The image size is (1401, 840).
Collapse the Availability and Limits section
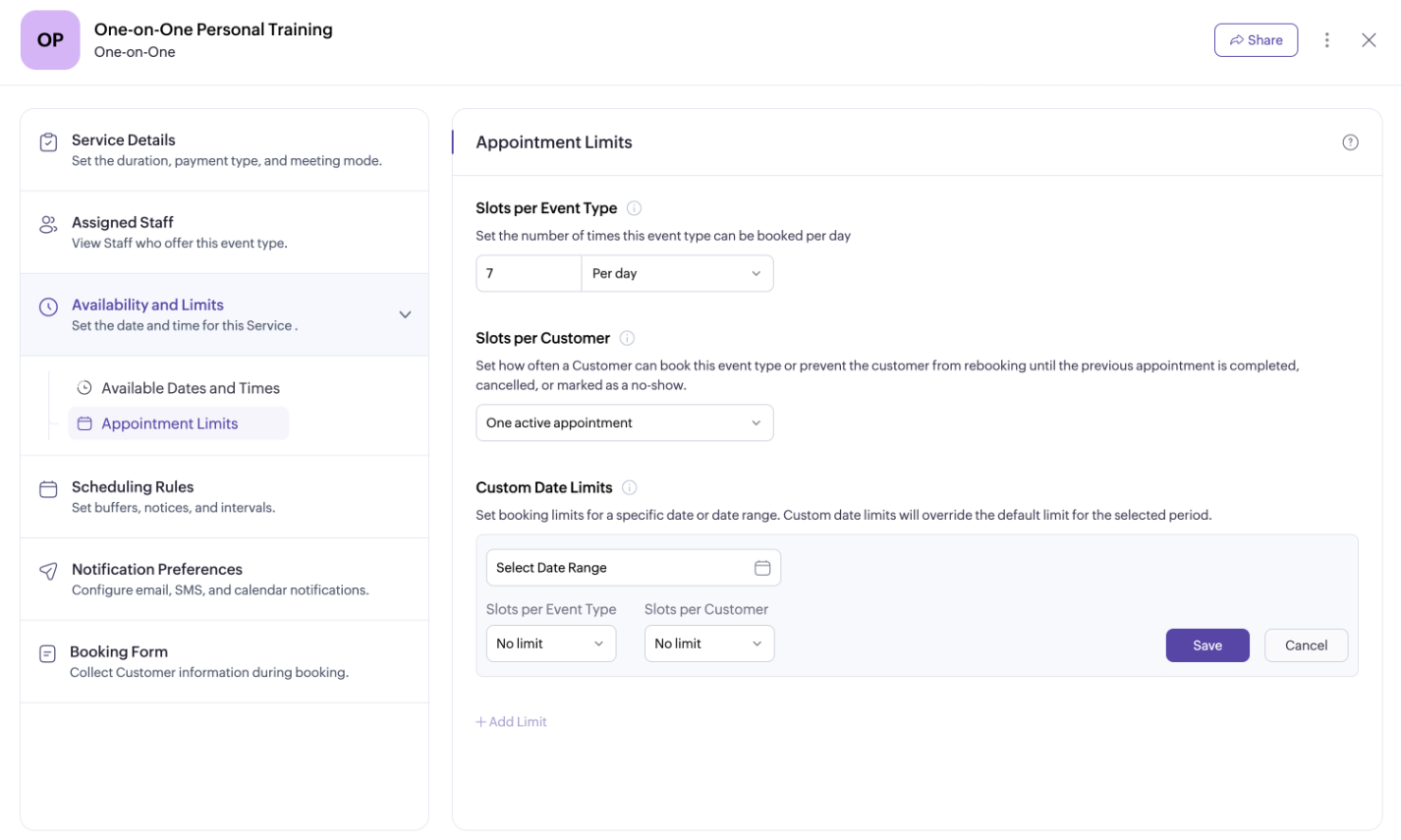click(x=405, y=314)
